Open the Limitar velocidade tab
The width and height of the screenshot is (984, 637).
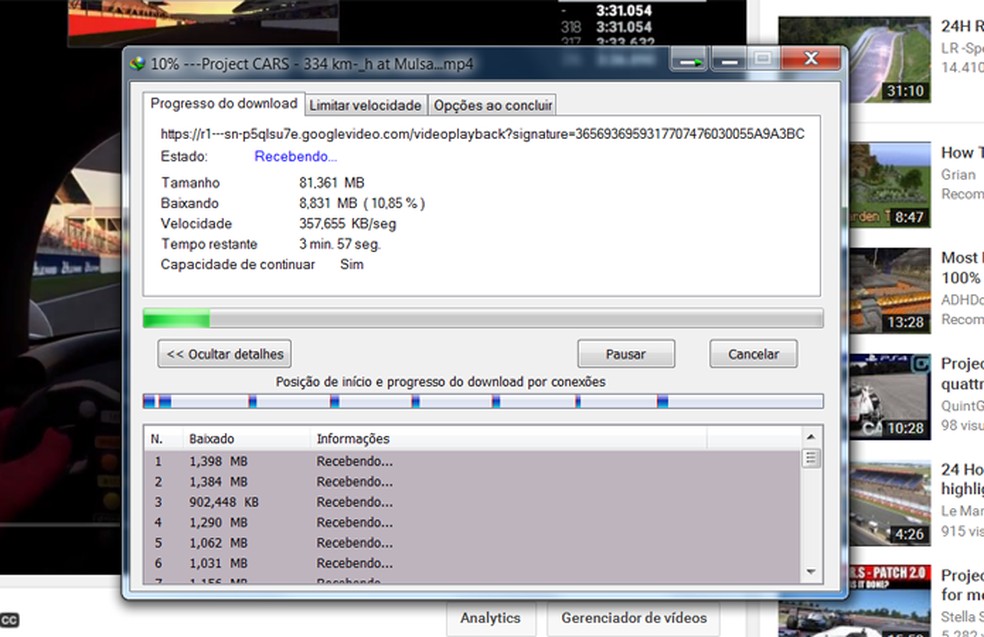tap(365, 105)
